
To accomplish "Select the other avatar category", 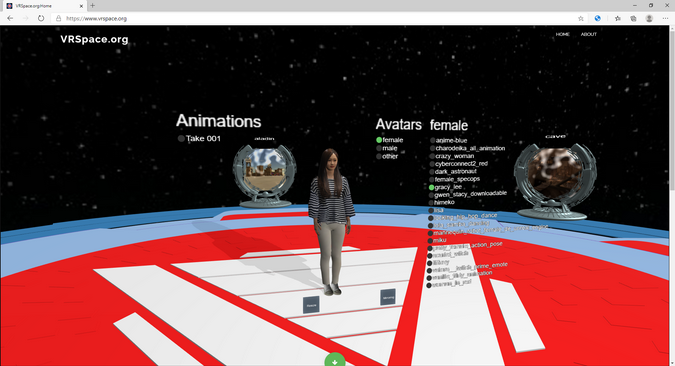I will click(x=387, y=156).
